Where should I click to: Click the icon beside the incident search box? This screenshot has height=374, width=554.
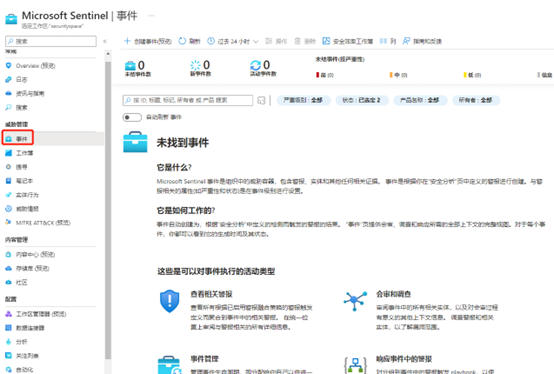pyautogui.click(x=261, y=100)
